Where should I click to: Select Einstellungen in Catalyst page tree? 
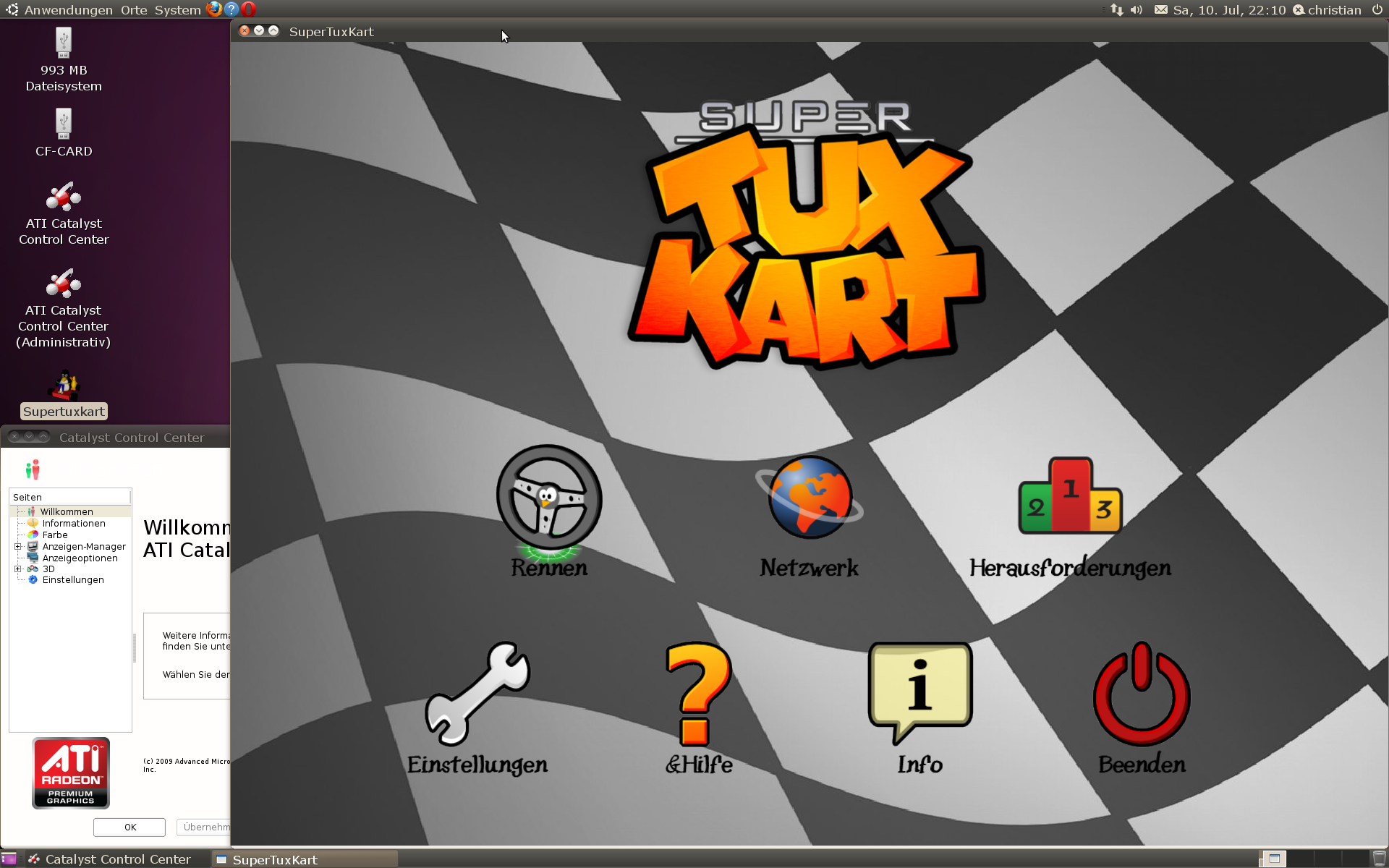73,579
